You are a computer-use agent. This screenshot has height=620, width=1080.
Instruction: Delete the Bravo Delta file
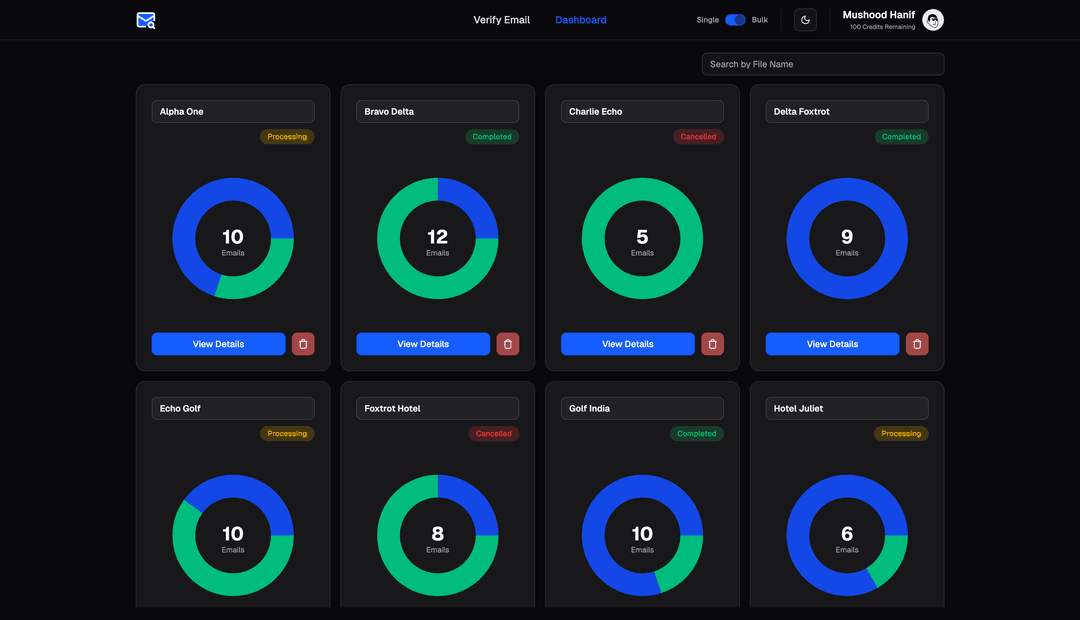(508, 344)
